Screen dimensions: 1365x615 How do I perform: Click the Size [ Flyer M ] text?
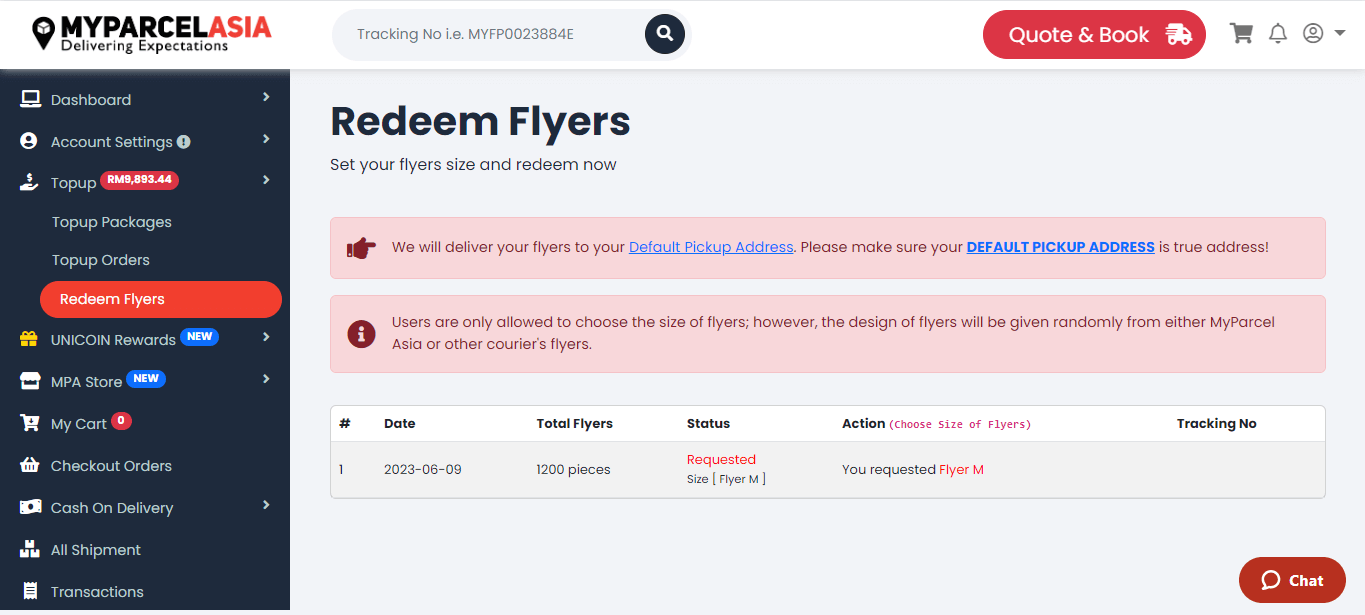(726, 479)
